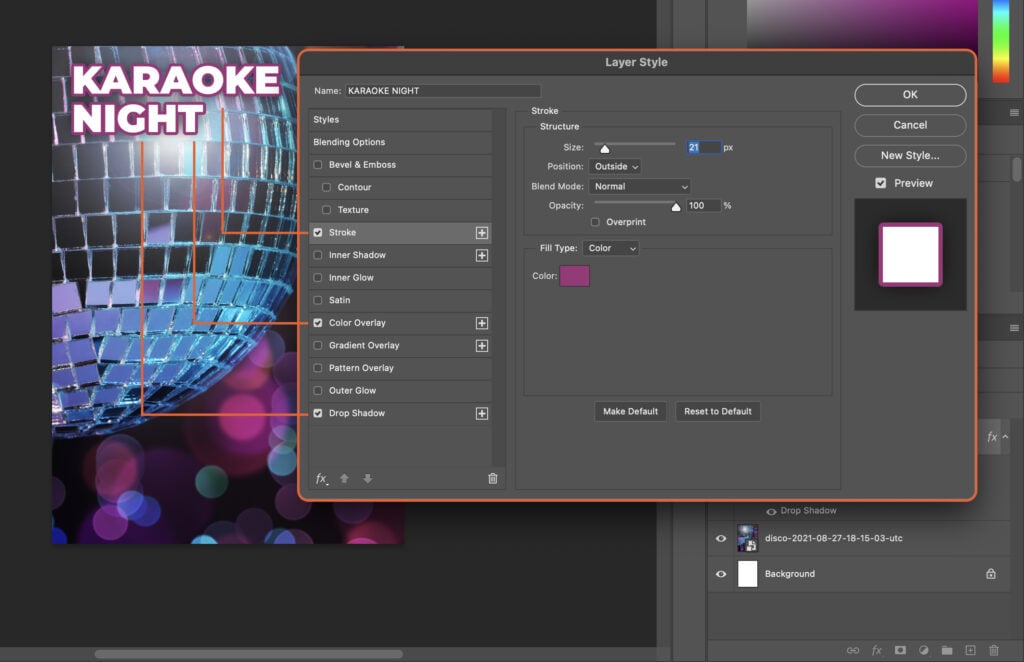Click the Make Default button
The image size is (1024, 662).
tap(630, 411)
